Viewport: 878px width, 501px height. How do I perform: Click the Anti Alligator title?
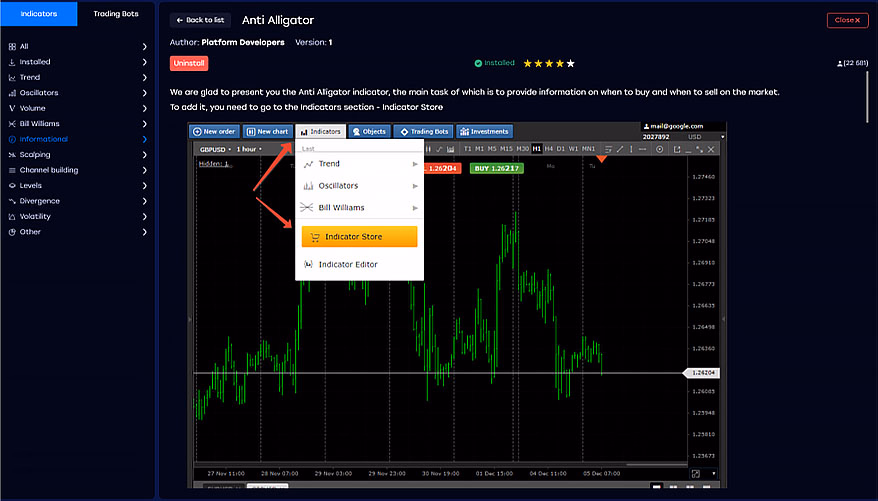tap(278, 20)
